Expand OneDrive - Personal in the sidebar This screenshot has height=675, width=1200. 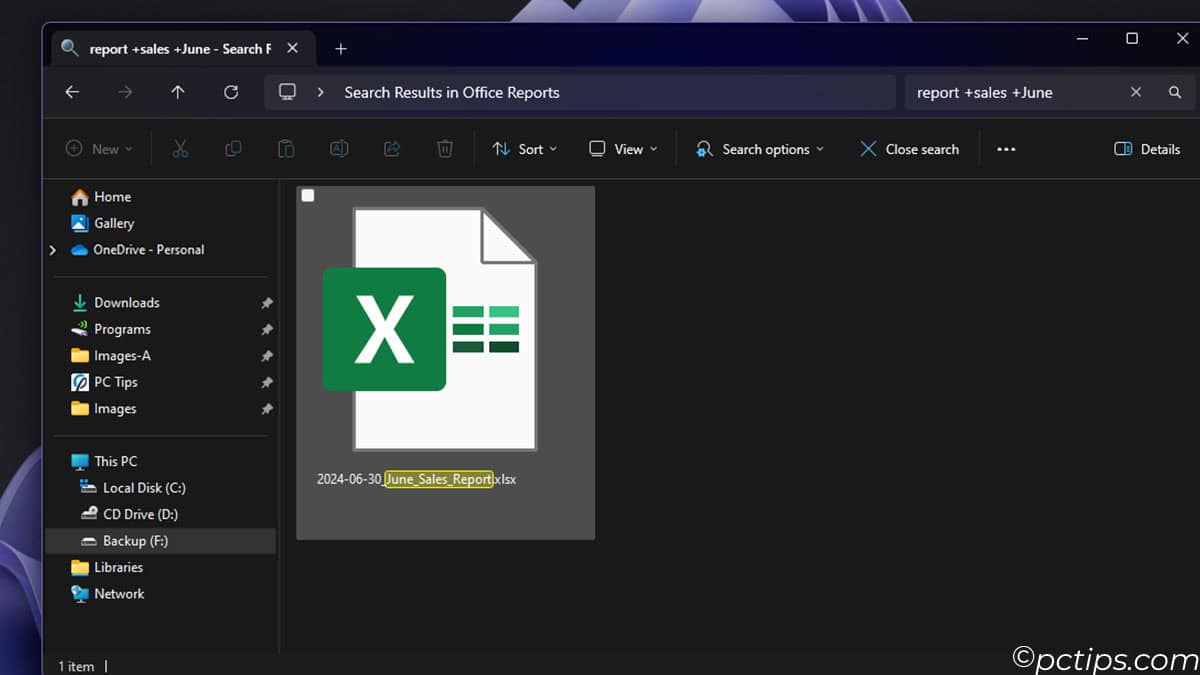[52, 250]
